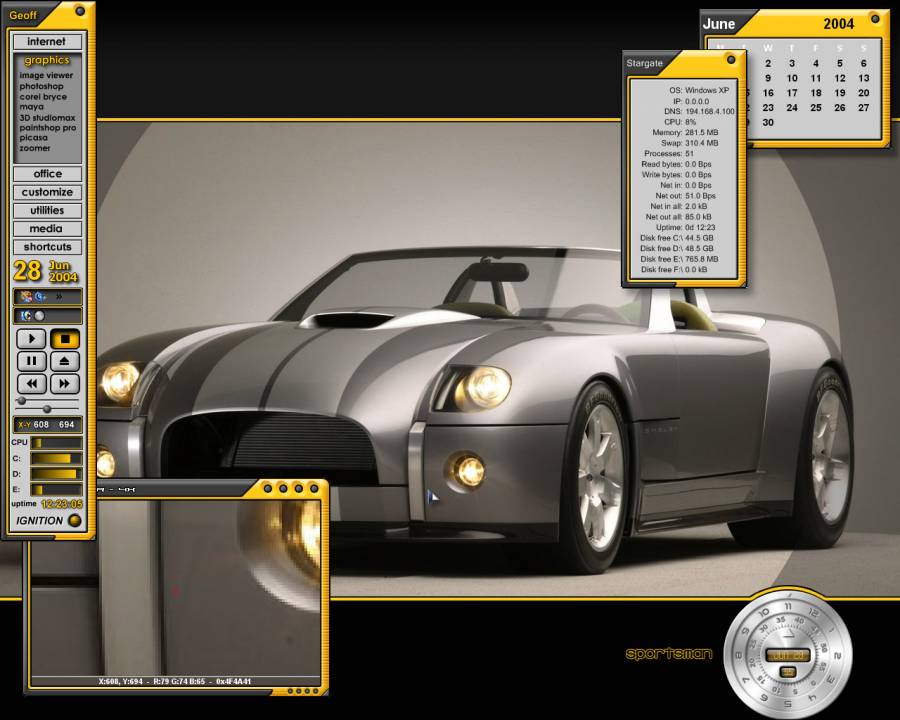Viewport: 900px width, 720px height.
Task: Click the Net out value 51.0 Bps
Action: click(700, 196)
